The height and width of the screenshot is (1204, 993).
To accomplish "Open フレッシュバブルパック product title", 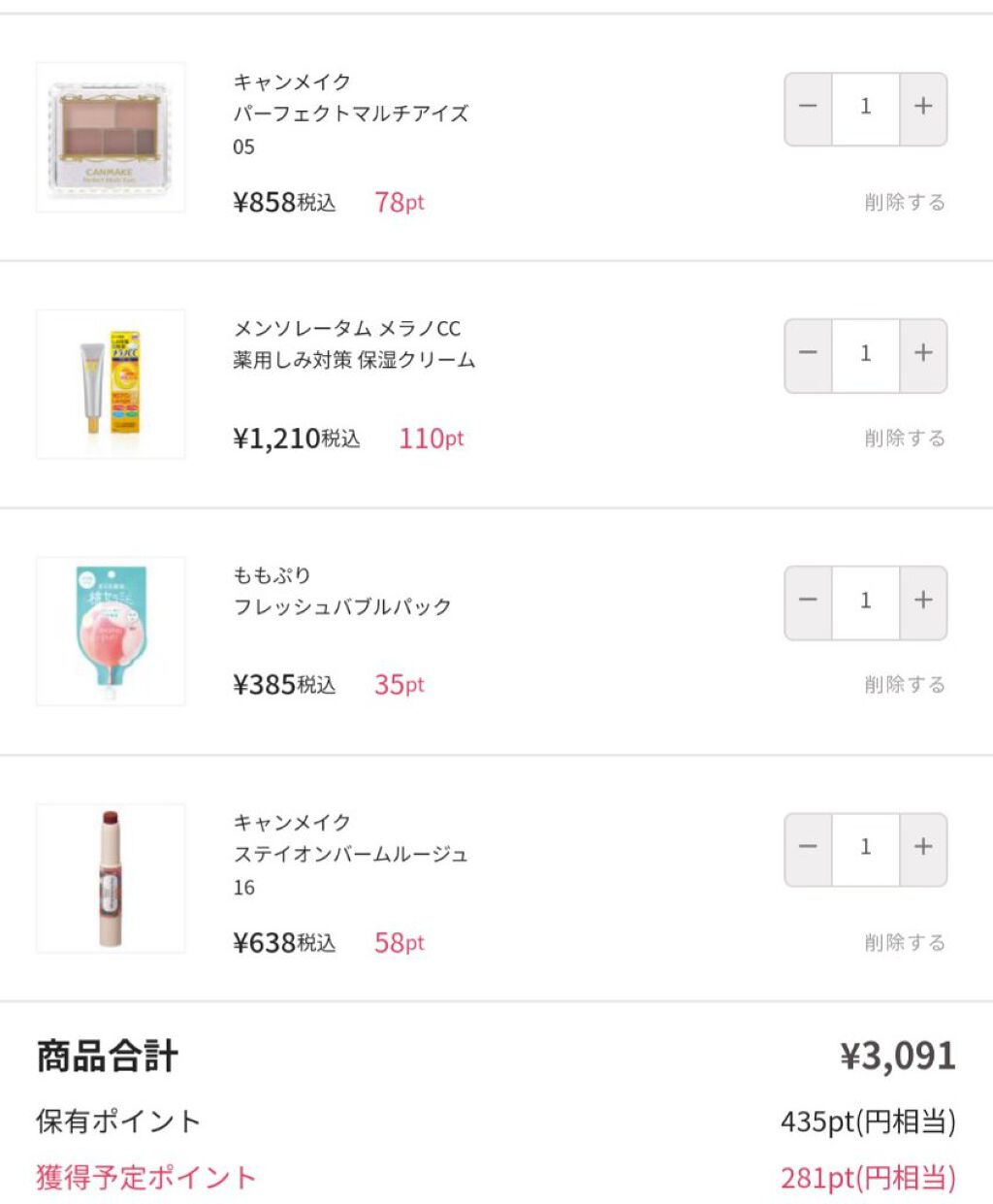I will (342, 607).
